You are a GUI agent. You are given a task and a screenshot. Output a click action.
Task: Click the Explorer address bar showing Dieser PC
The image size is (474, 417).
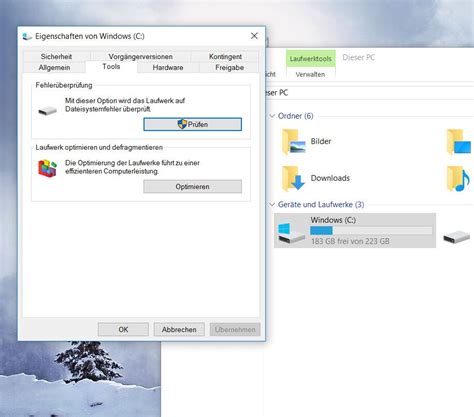[x=370, y=93]
